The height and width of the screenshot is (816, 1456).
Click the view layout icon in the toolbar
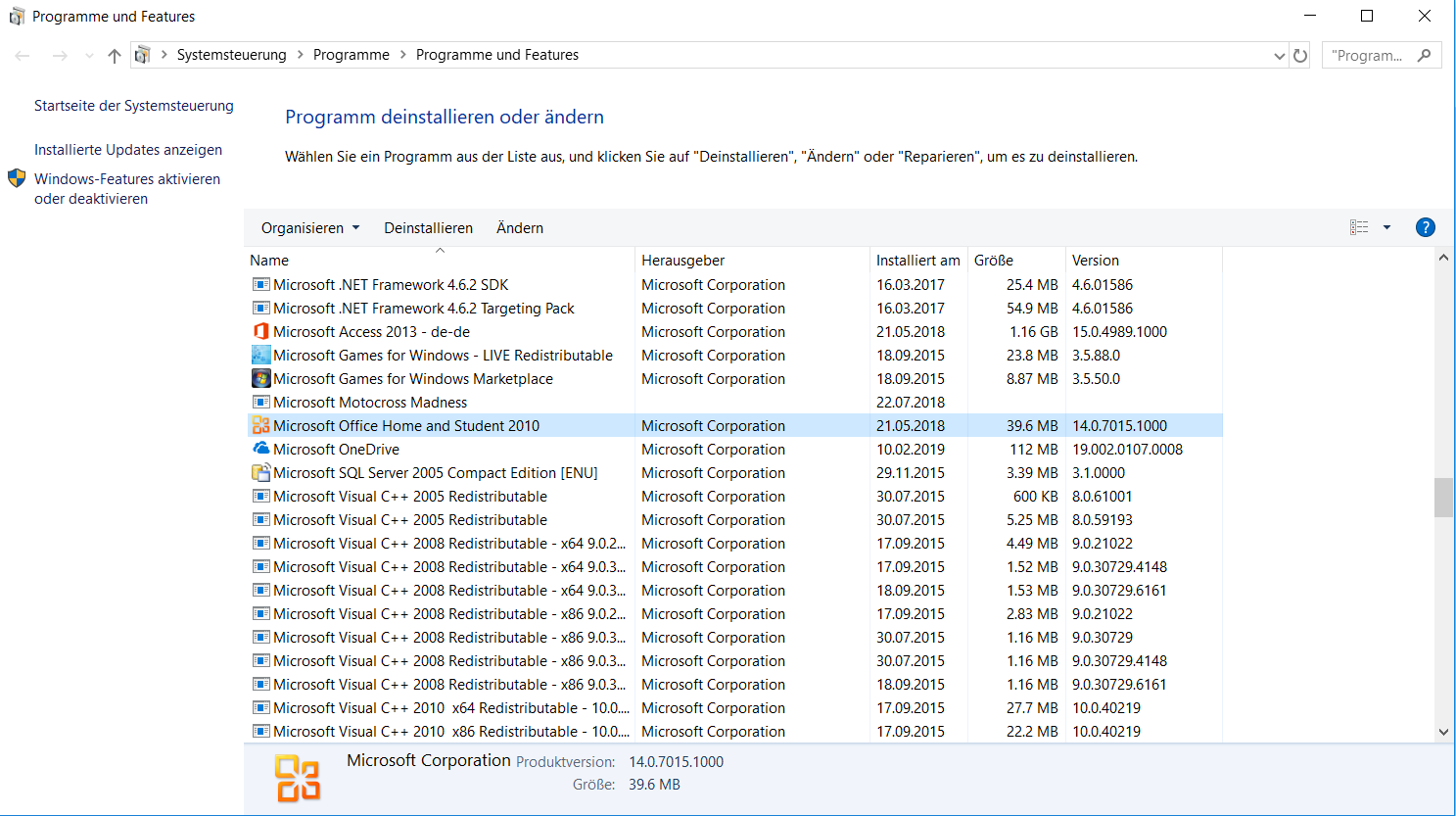(x=1359, y=227)
